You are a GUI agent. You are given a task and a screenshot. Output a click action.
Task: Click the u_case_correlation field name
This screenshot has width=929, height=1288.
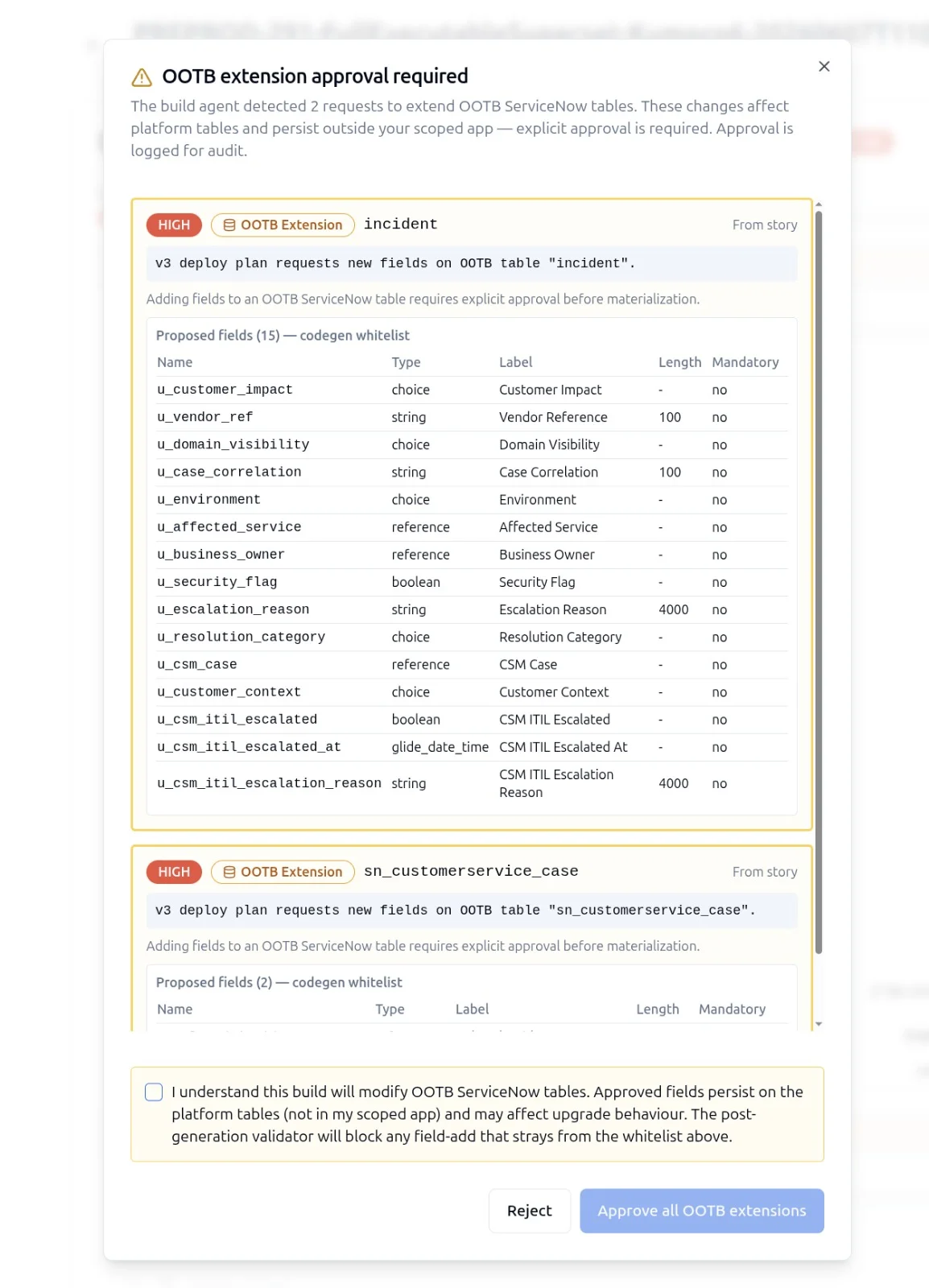pos(229,472)
